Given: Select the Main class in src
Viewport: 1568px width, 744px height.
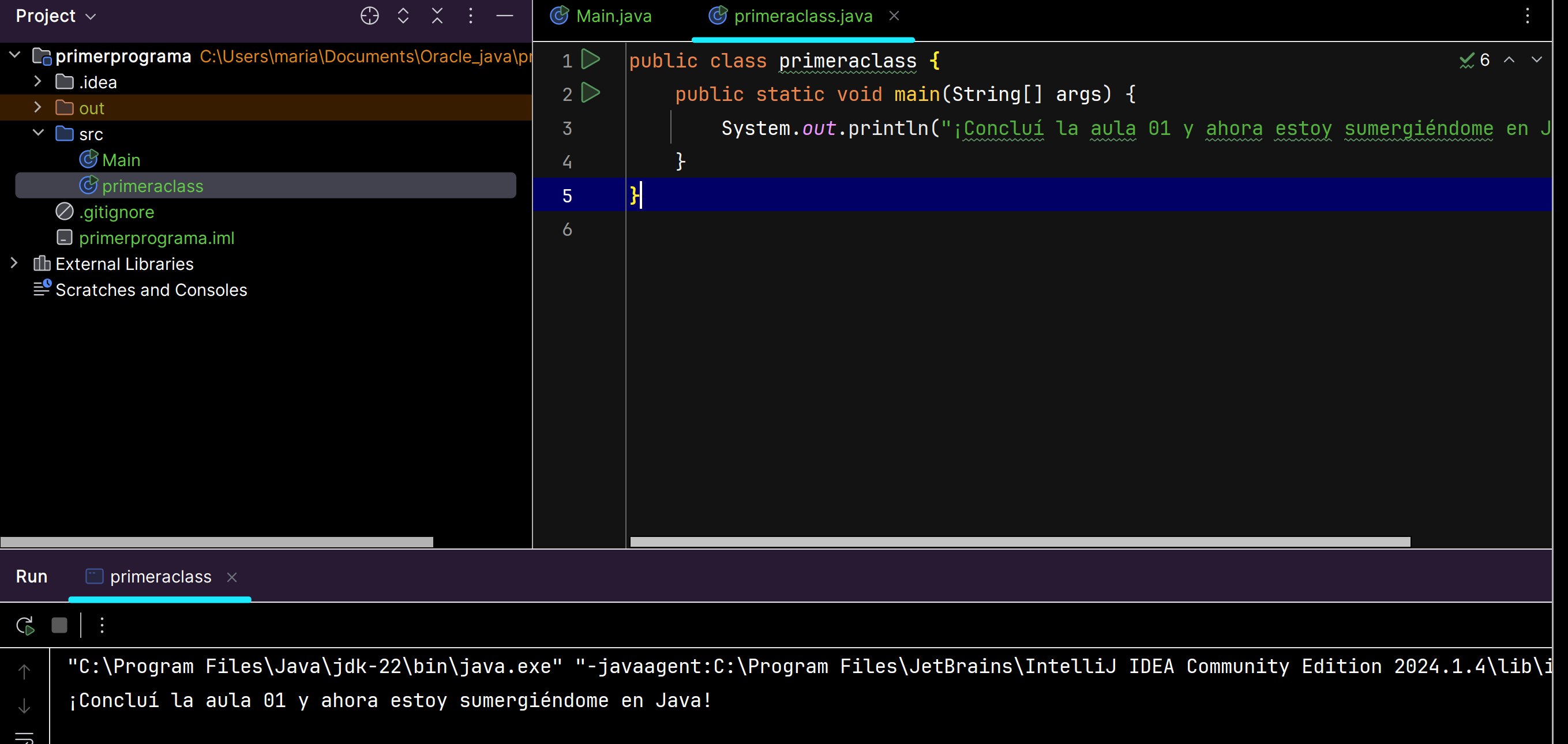Looking at the screenshot, I should 121,160.
